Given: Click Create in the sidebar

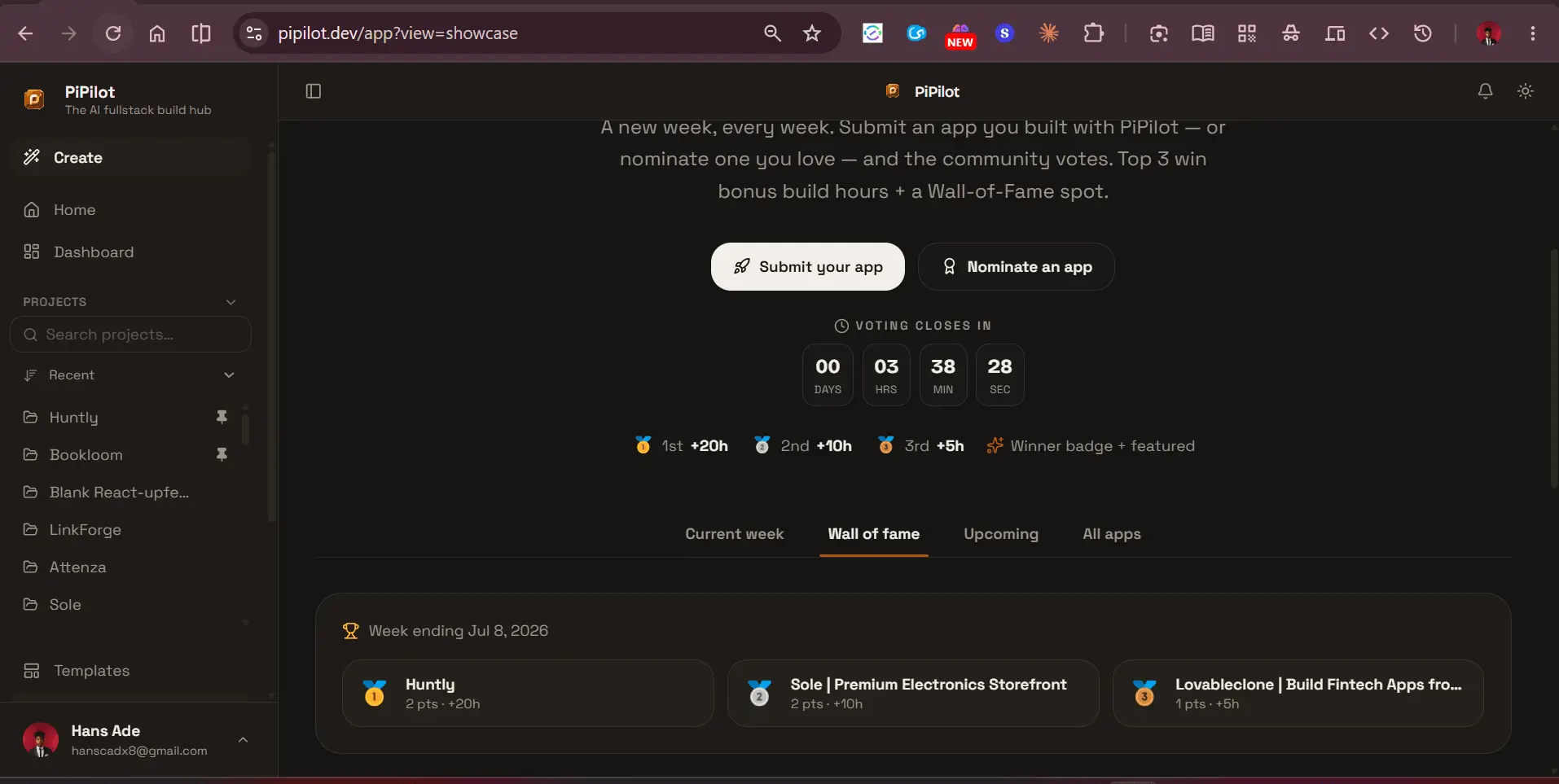Looking at the screenshot, I should point(130,157).
